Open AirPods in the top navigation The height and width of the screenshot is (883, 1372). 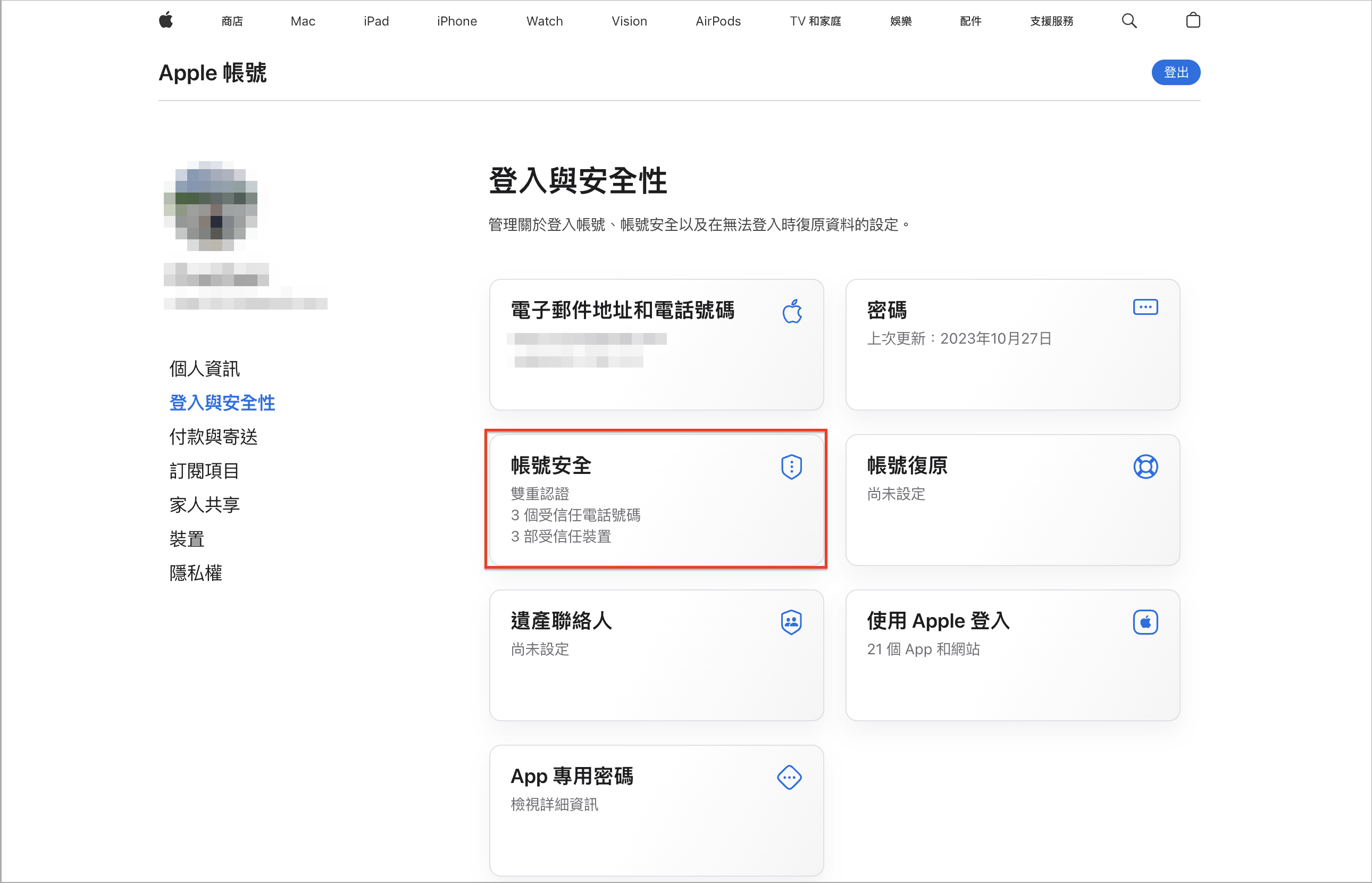[x=718, y=21]
